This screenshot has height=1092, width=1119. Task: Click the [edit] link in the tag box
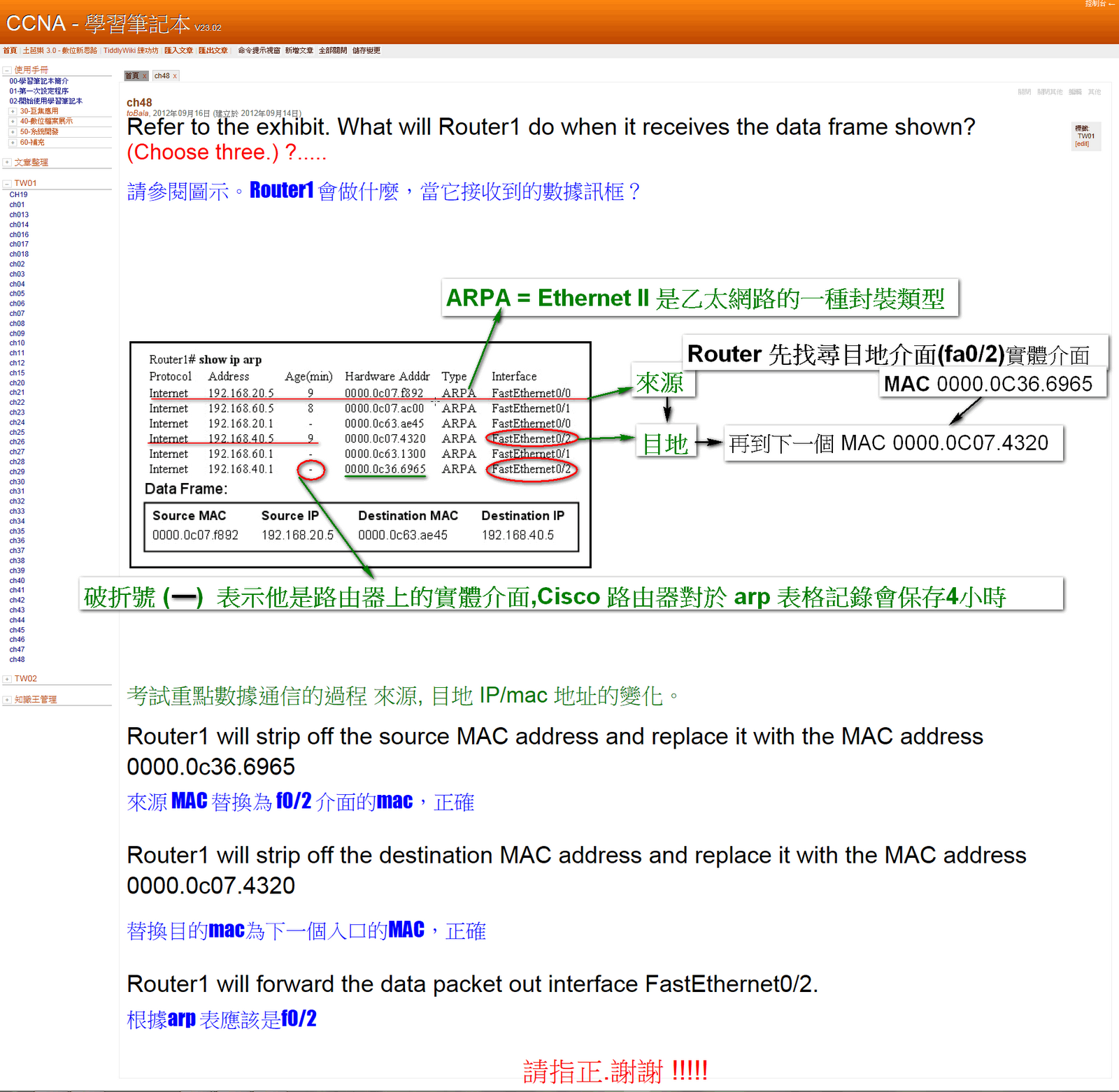tap(1082, 144)
